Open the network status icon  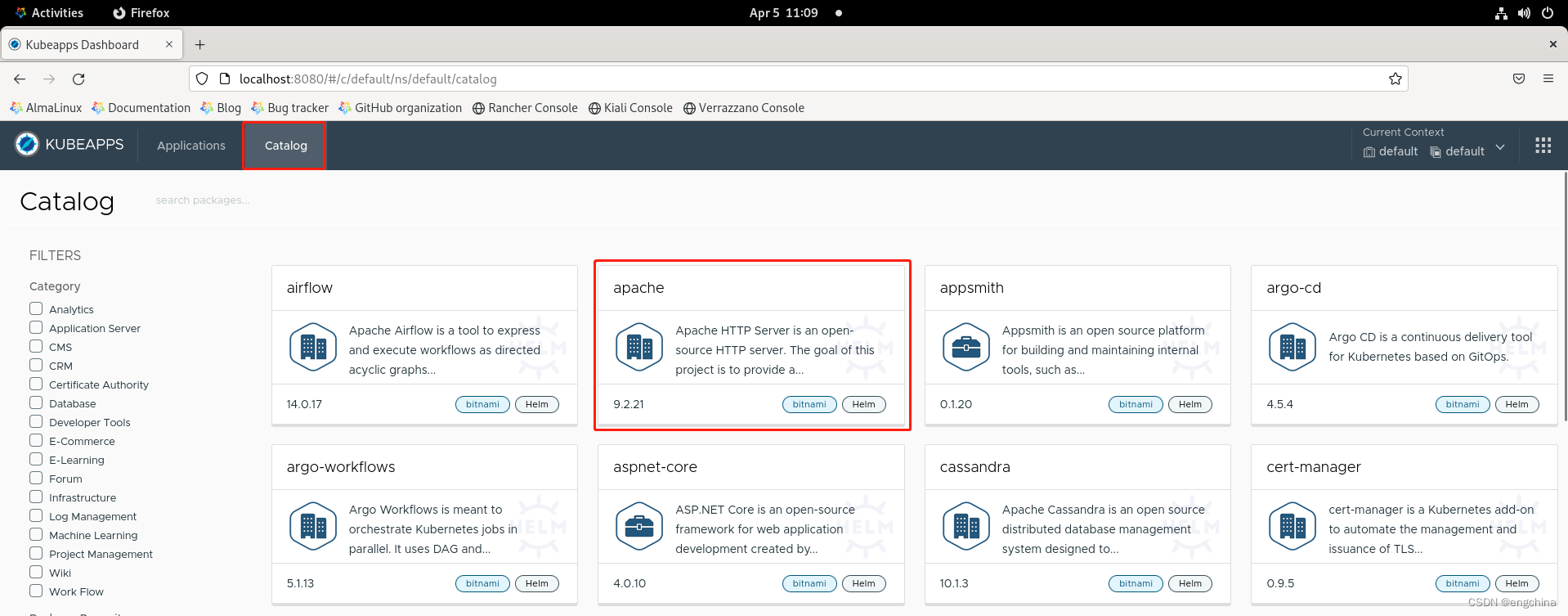click(x=1501, y=13)
